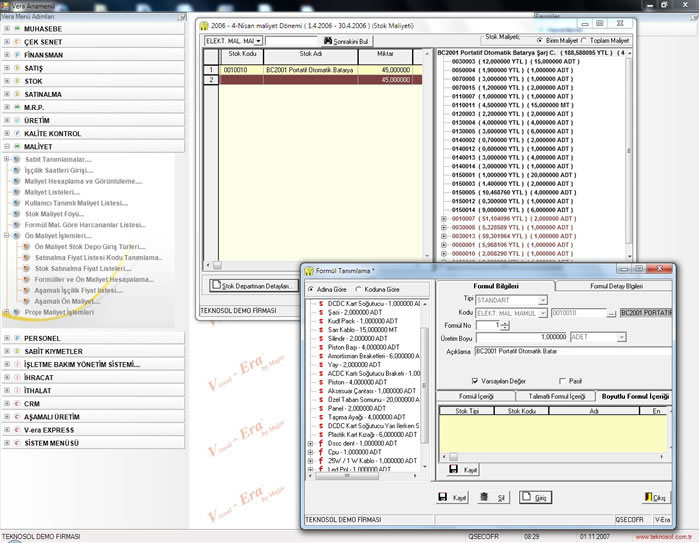The height and width of the screenshot is (543, 699).
Task: Collapse the MALİYET menu section
Action: click(7, 146)
